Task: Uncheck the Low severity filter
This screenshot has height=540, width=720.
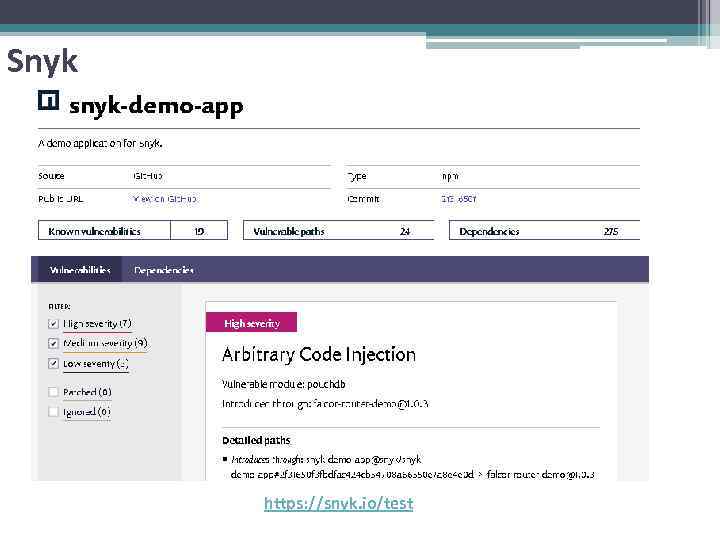Action: click(x=53, y=364)
